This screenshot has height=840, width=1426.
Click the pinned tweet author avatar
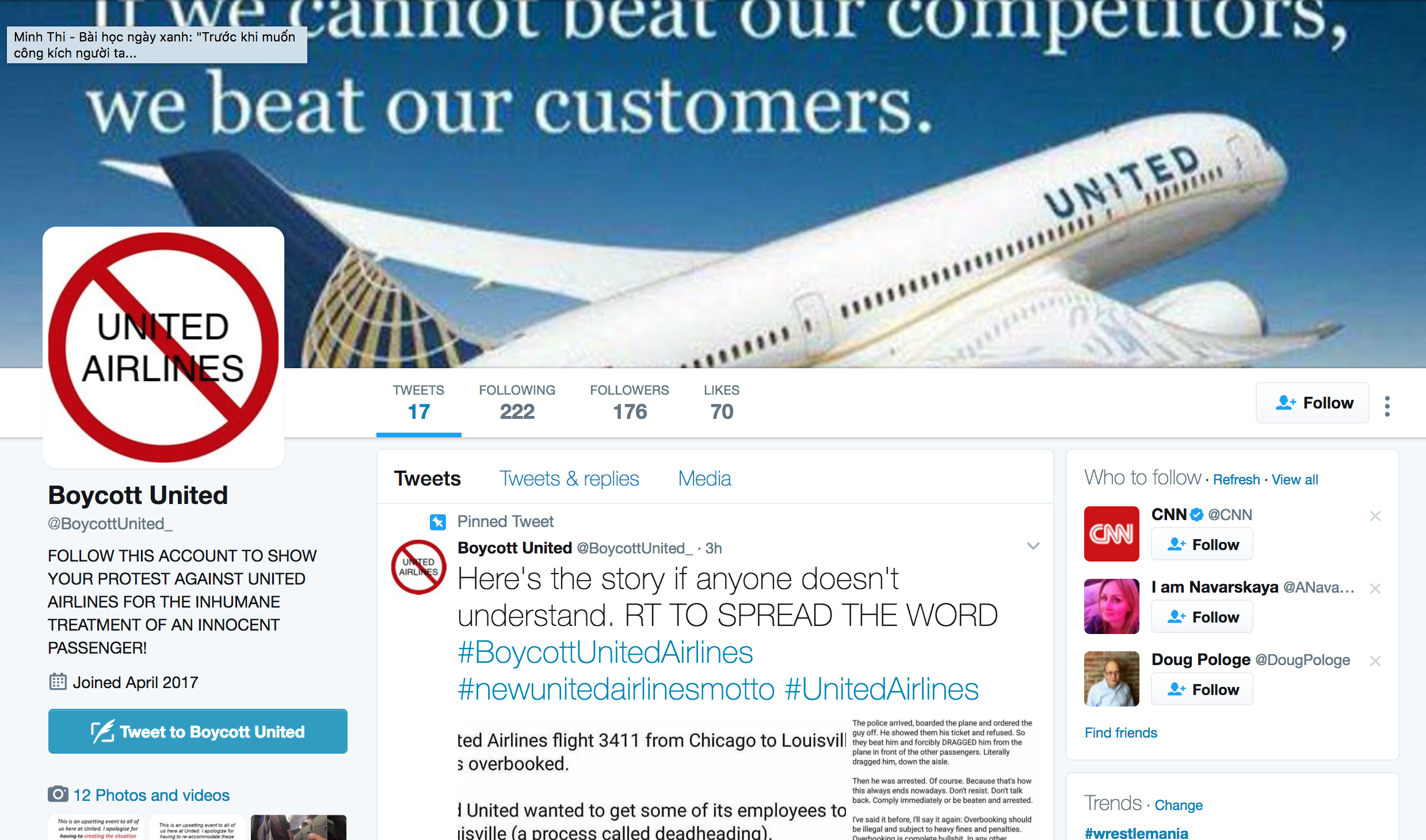[x=418, y=567]
